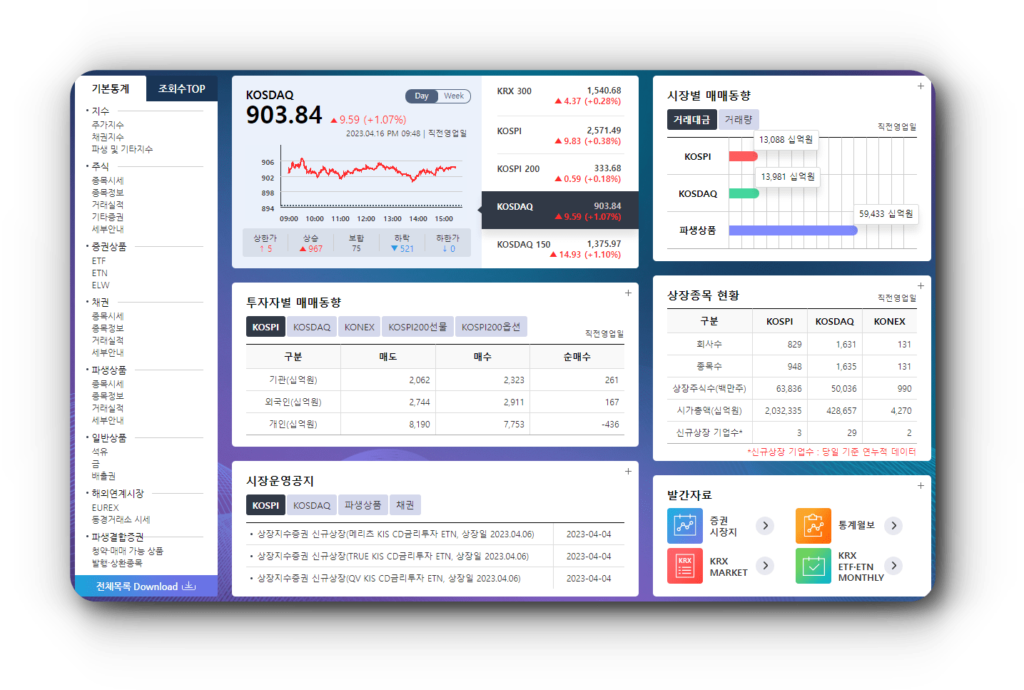Screen dimensions: 1024x690
Task: Open 동경거래소 시세 link
Action: point(121,520)
